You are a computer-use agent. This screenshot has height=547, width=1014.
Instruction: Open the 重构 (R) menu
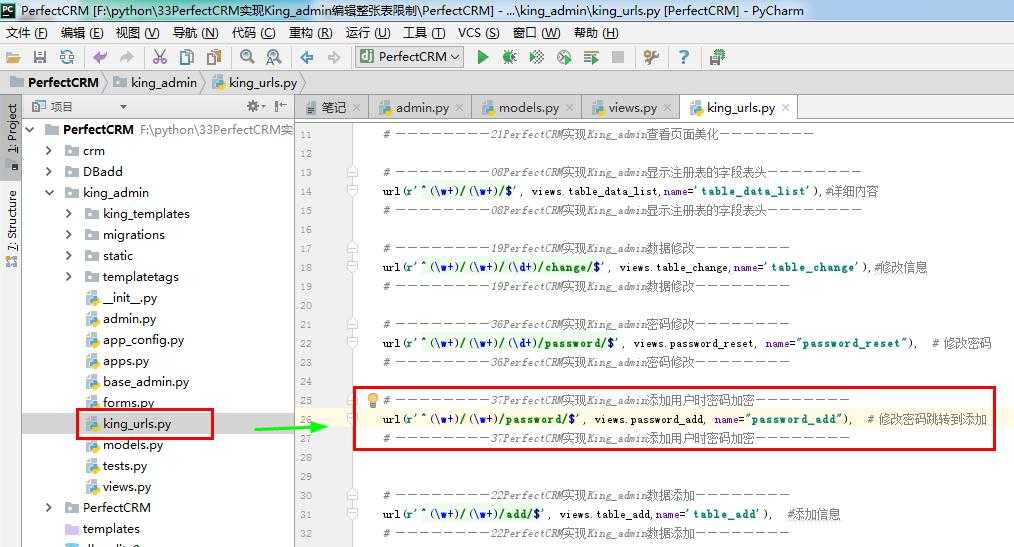(310, 32)
